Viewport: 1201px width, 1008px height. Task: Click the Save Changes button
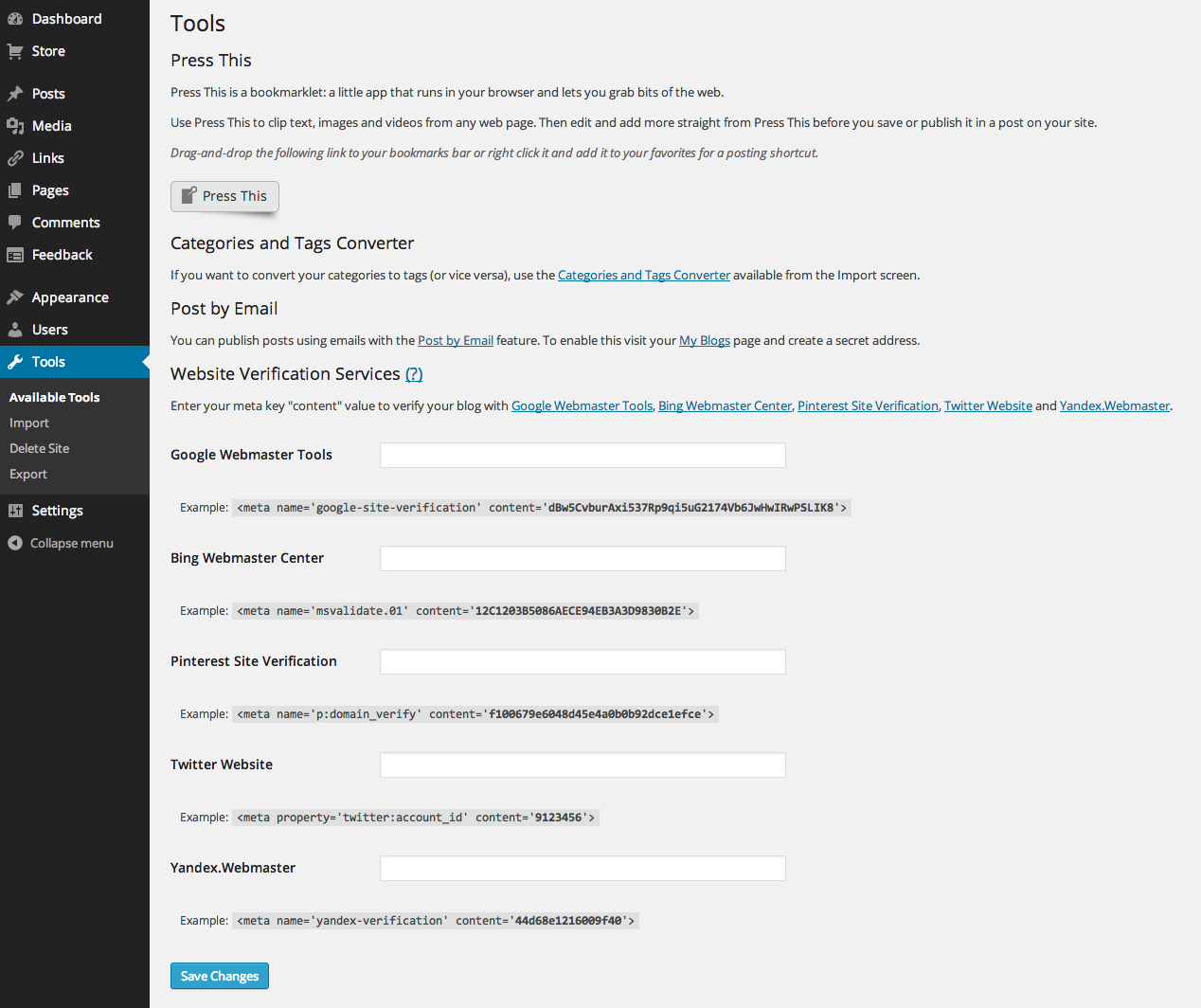[x=220, y=976]
